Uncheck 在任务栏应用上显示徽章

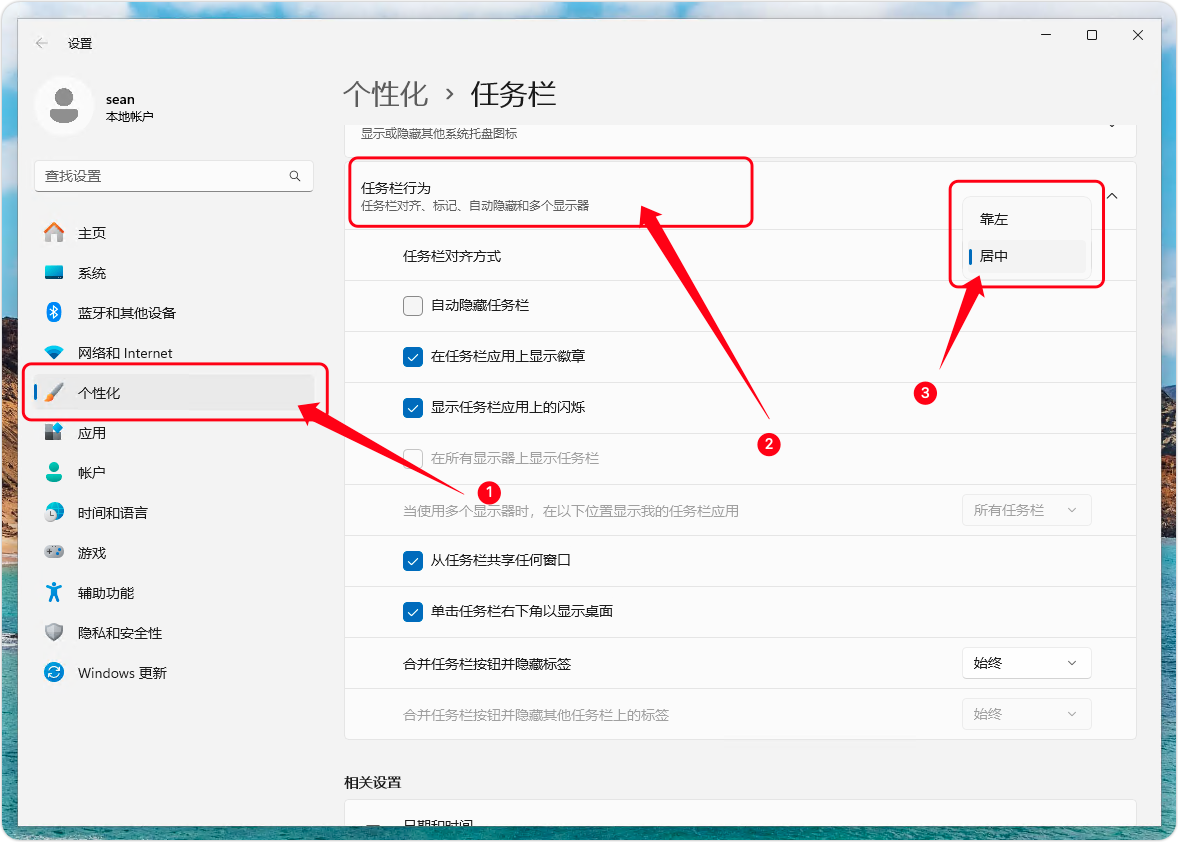pos(412,357)
